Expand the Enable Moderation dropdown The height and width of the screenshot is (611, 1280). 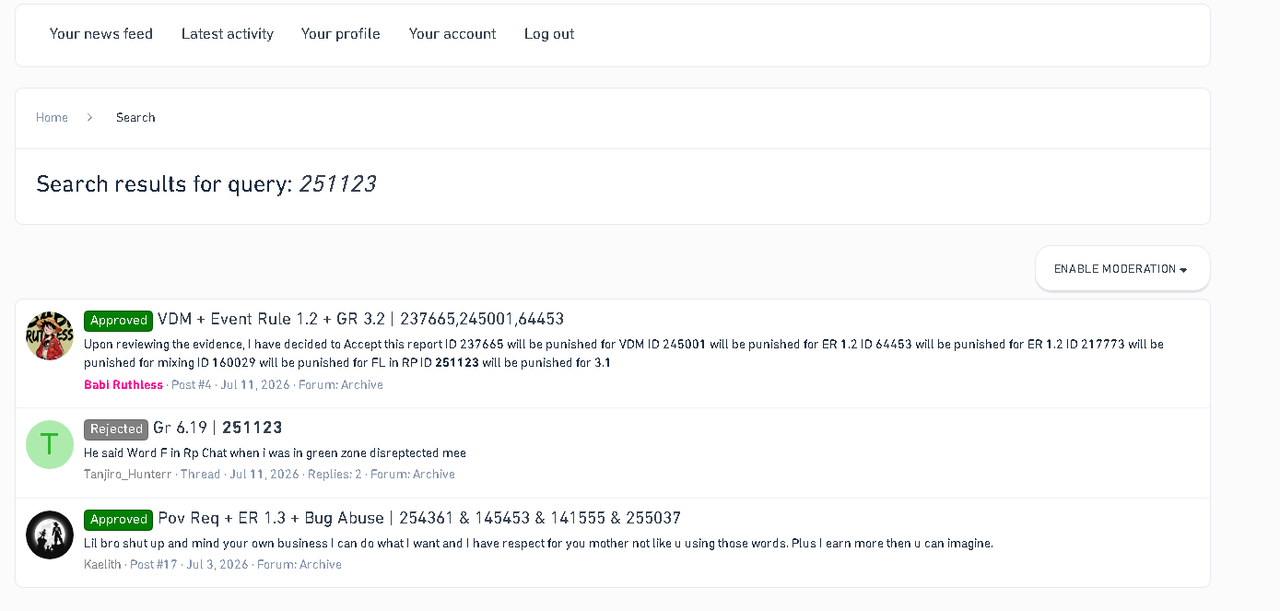(1122, 269)
